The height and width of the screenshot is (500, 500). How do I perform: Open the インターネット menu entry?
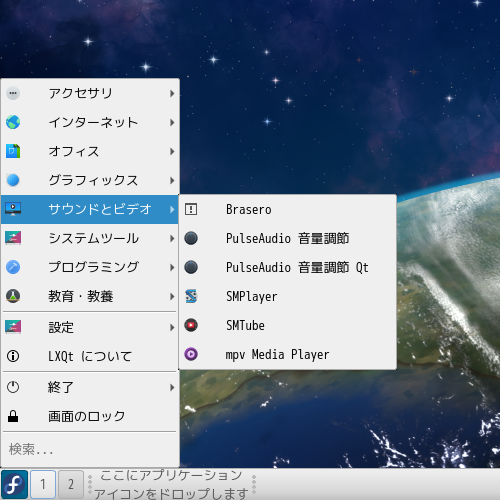click(90, 122)
